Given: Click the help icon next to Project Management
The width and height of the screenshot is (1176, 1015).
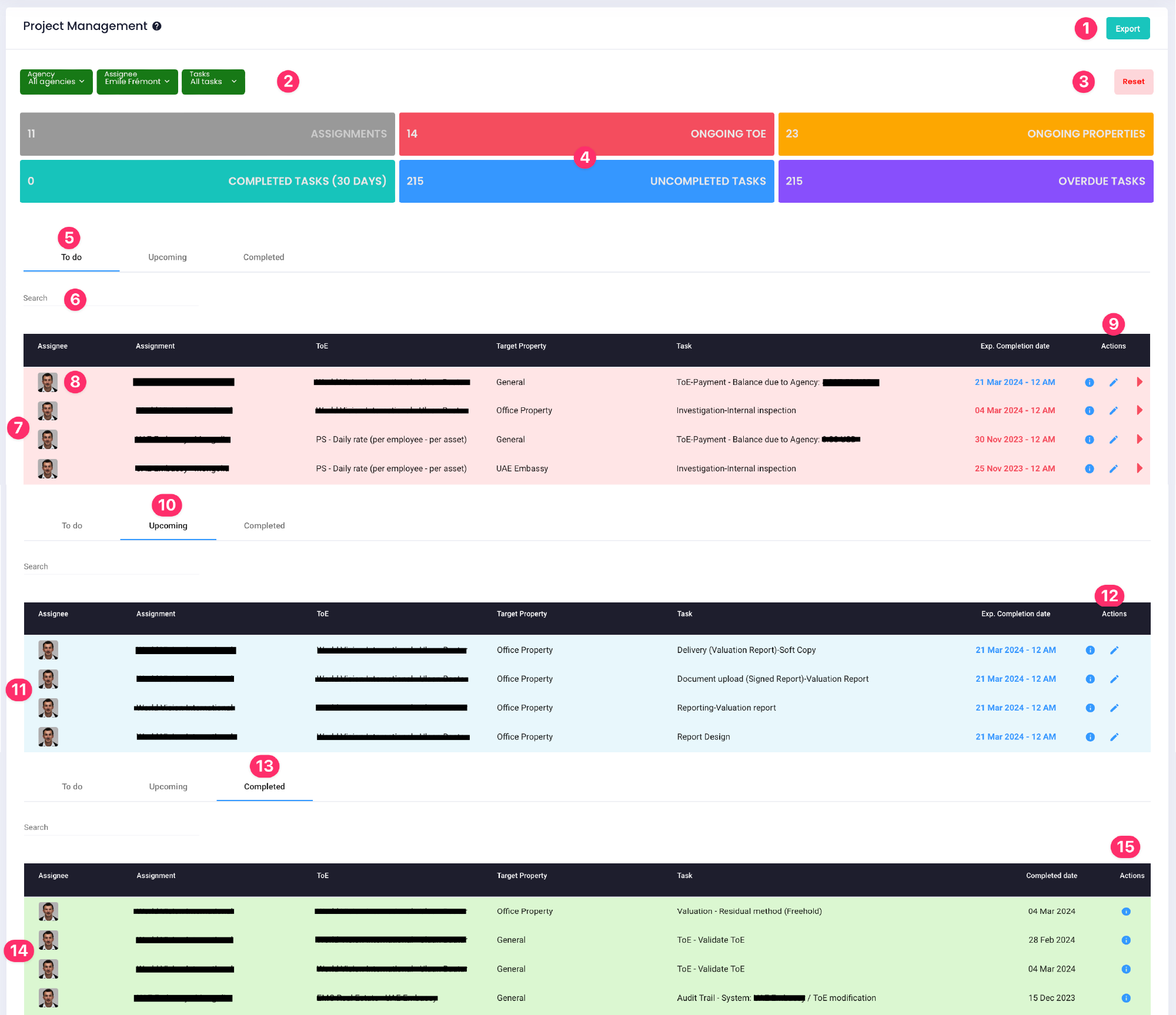Looking at the screenshot, I should (157, 26).
